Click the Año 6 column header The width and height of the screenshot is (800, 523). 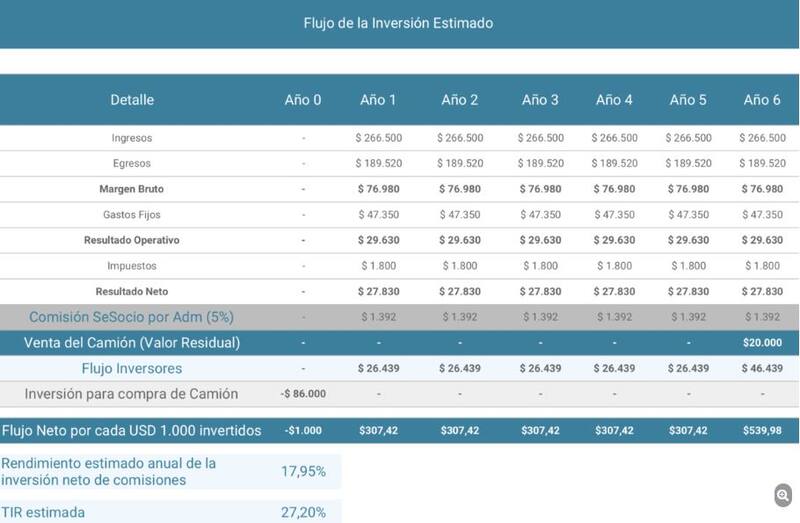click(762, 100)
